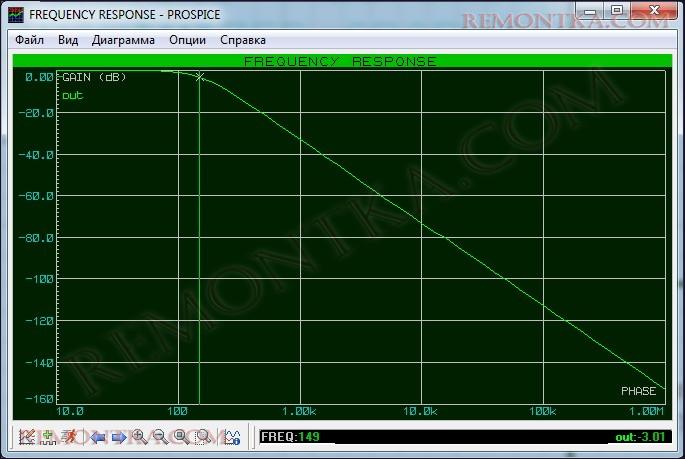This screenshot has height=459, width=685.
Task: Click the Edit Graph icon in toolbar
Action: coord(27,437)
